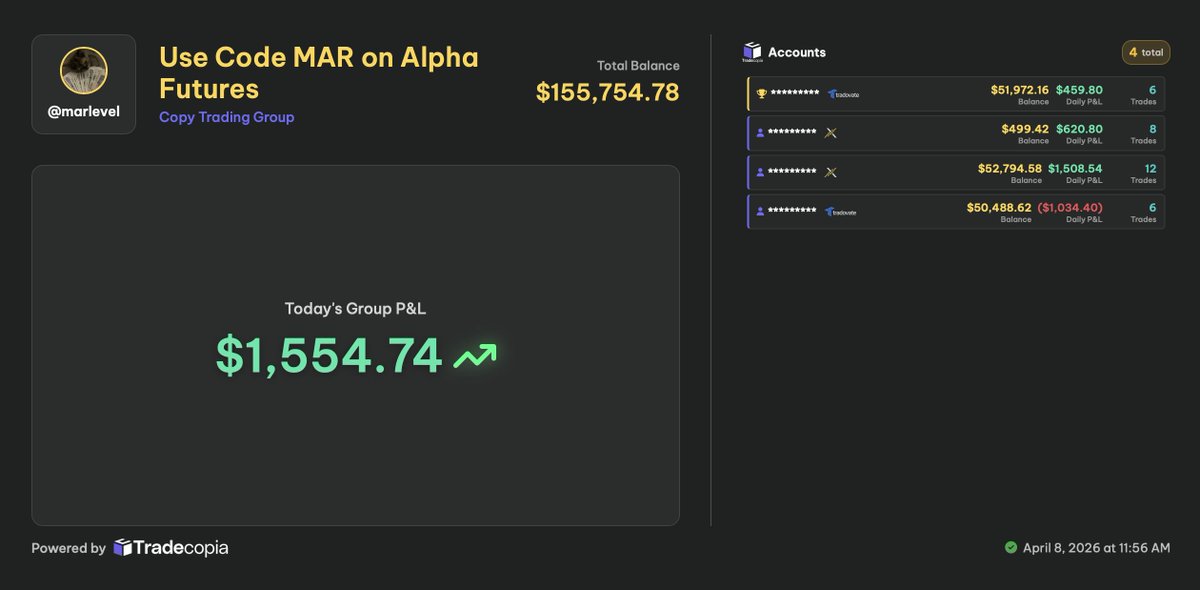This screenshot has height=590, width=1200.
Task: Click the trophy icon on the $51,972.16 account
Action: (x=761, y=94)
